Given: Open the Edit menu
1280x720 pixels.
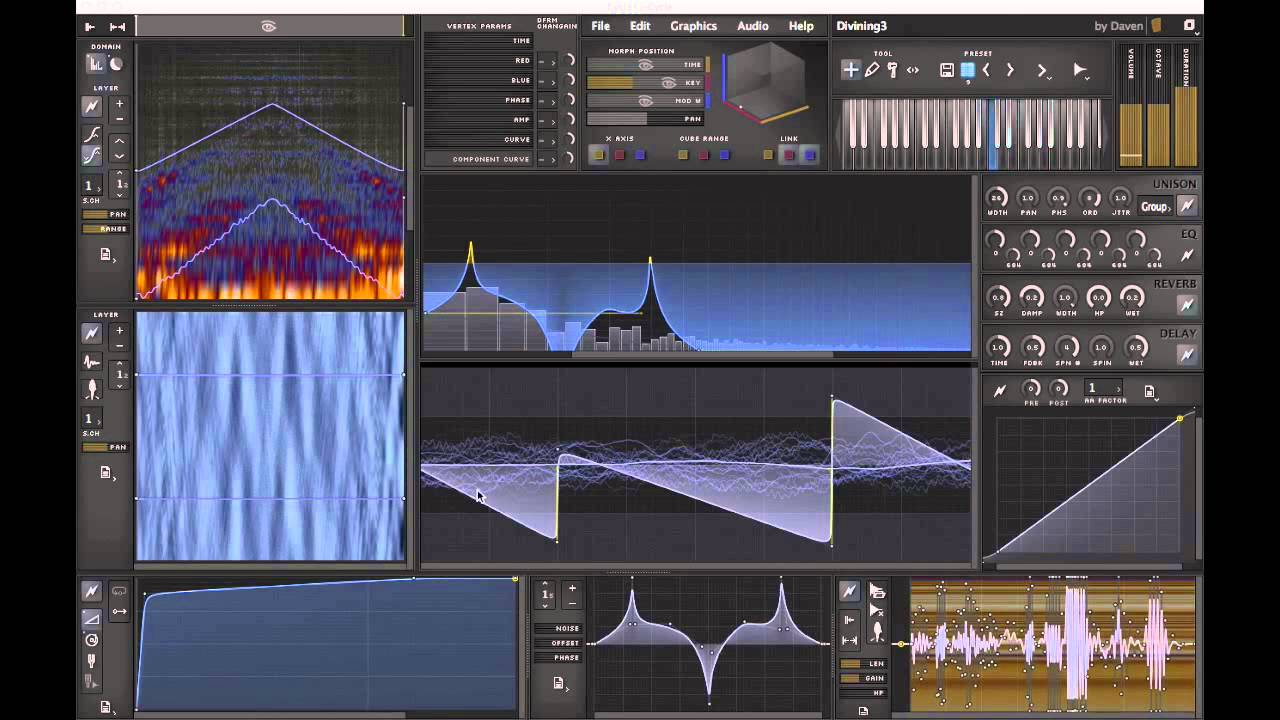Looking at the screenshot, I should point(640,26).
